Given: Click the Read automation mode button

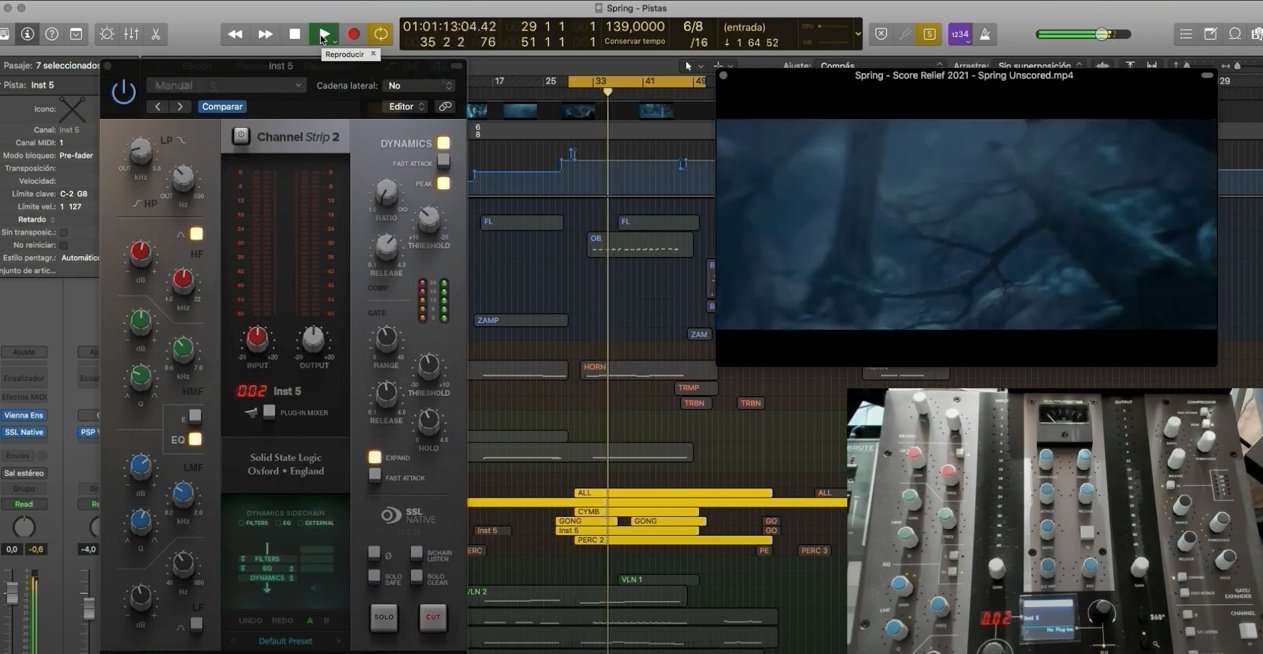Looking at the screenshot, I should [23, 504].
